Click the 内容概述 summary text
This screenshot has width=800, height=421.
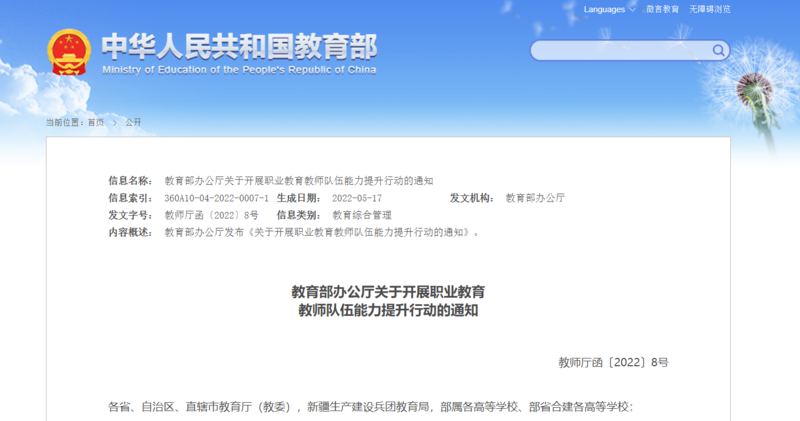click(x=321, y=232)
